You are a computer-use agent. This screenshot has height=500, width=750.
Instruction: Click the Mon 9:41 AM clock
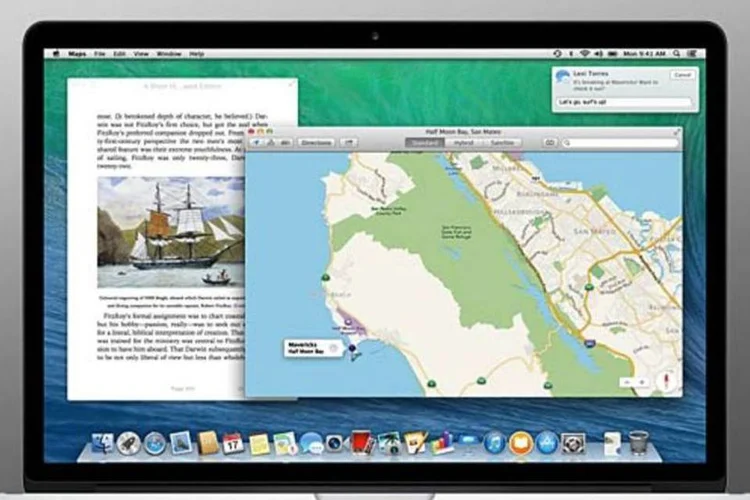(644, 54)
